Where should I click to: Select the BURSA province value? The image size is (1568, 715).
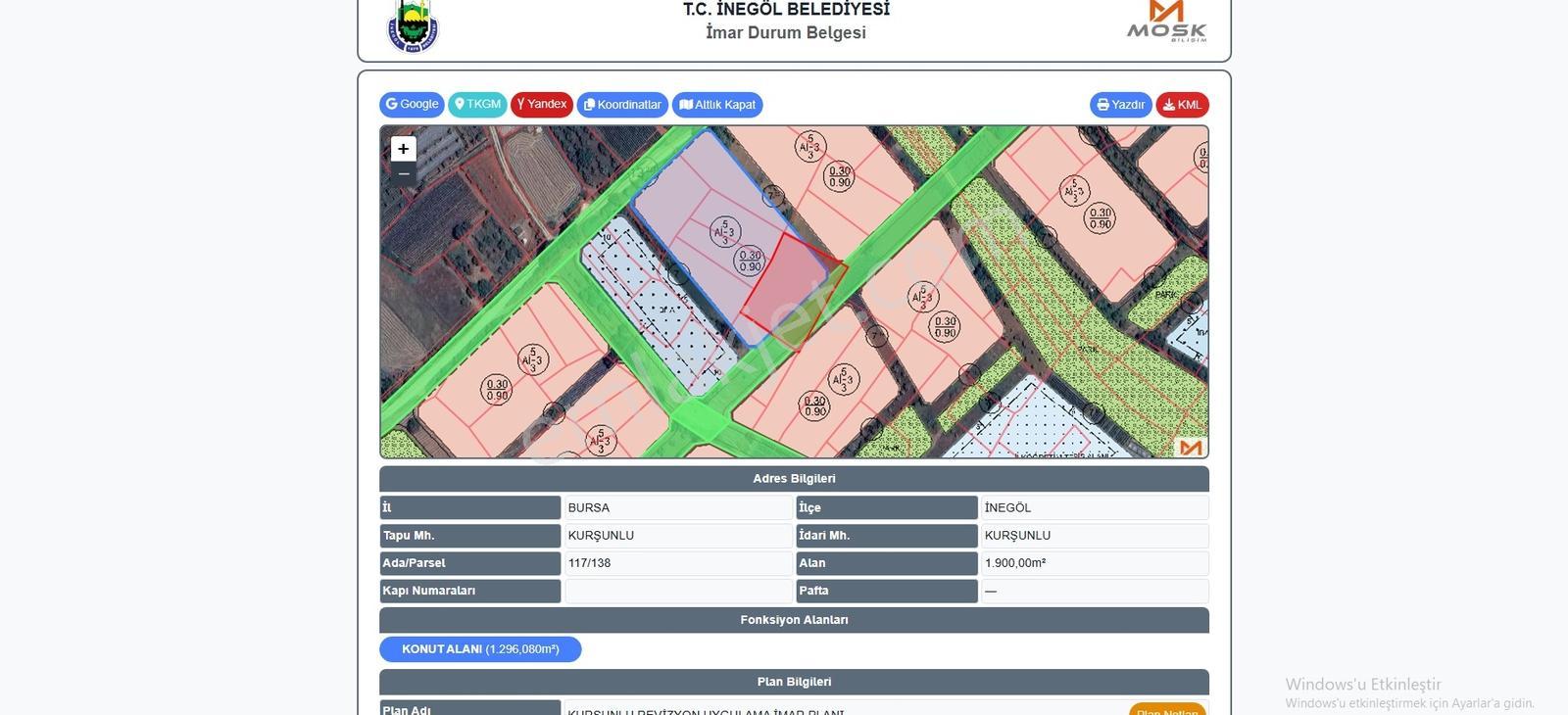tap(678, 507)
